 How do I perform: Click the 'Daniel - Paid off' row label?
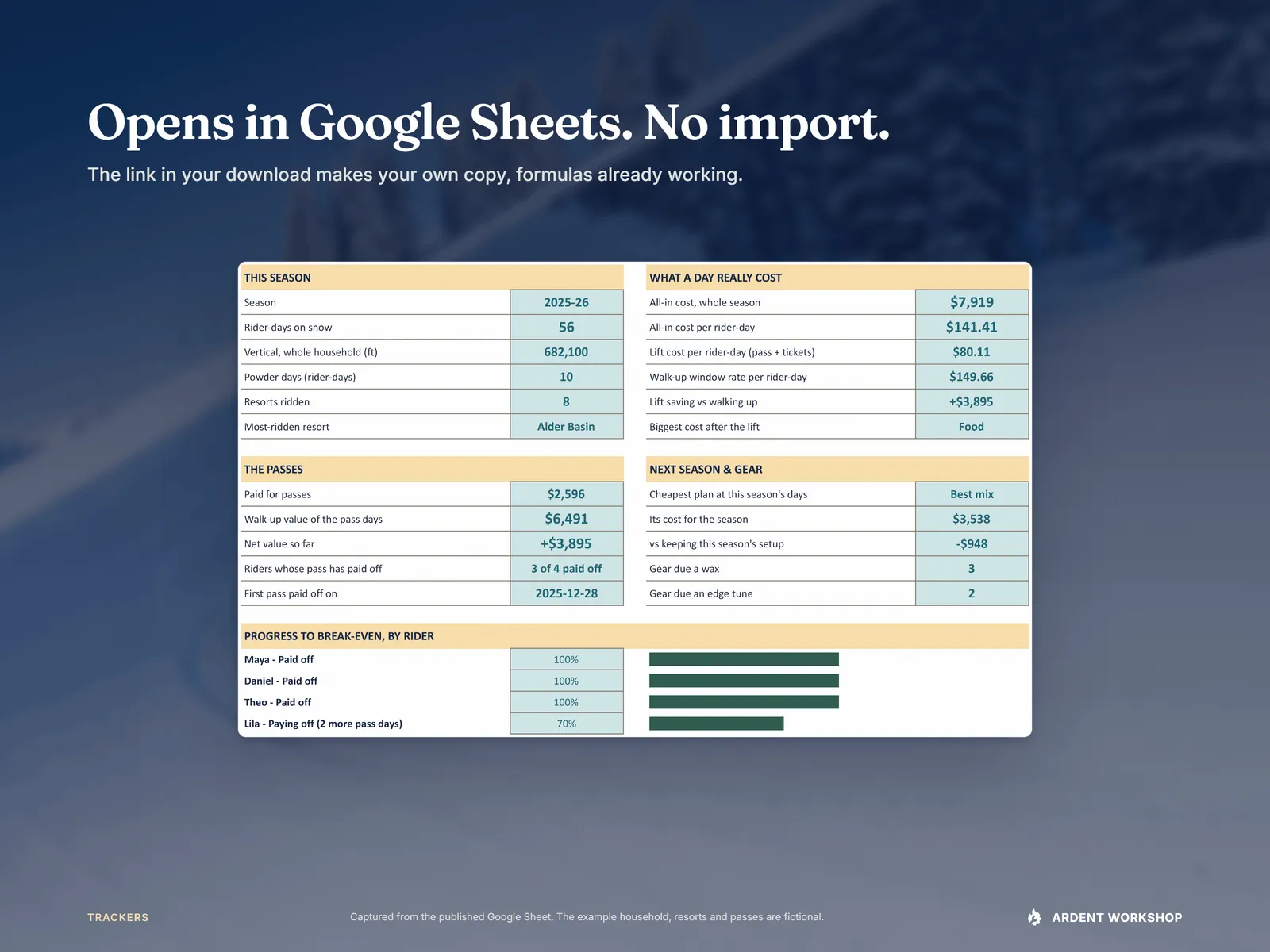(281, 681)
